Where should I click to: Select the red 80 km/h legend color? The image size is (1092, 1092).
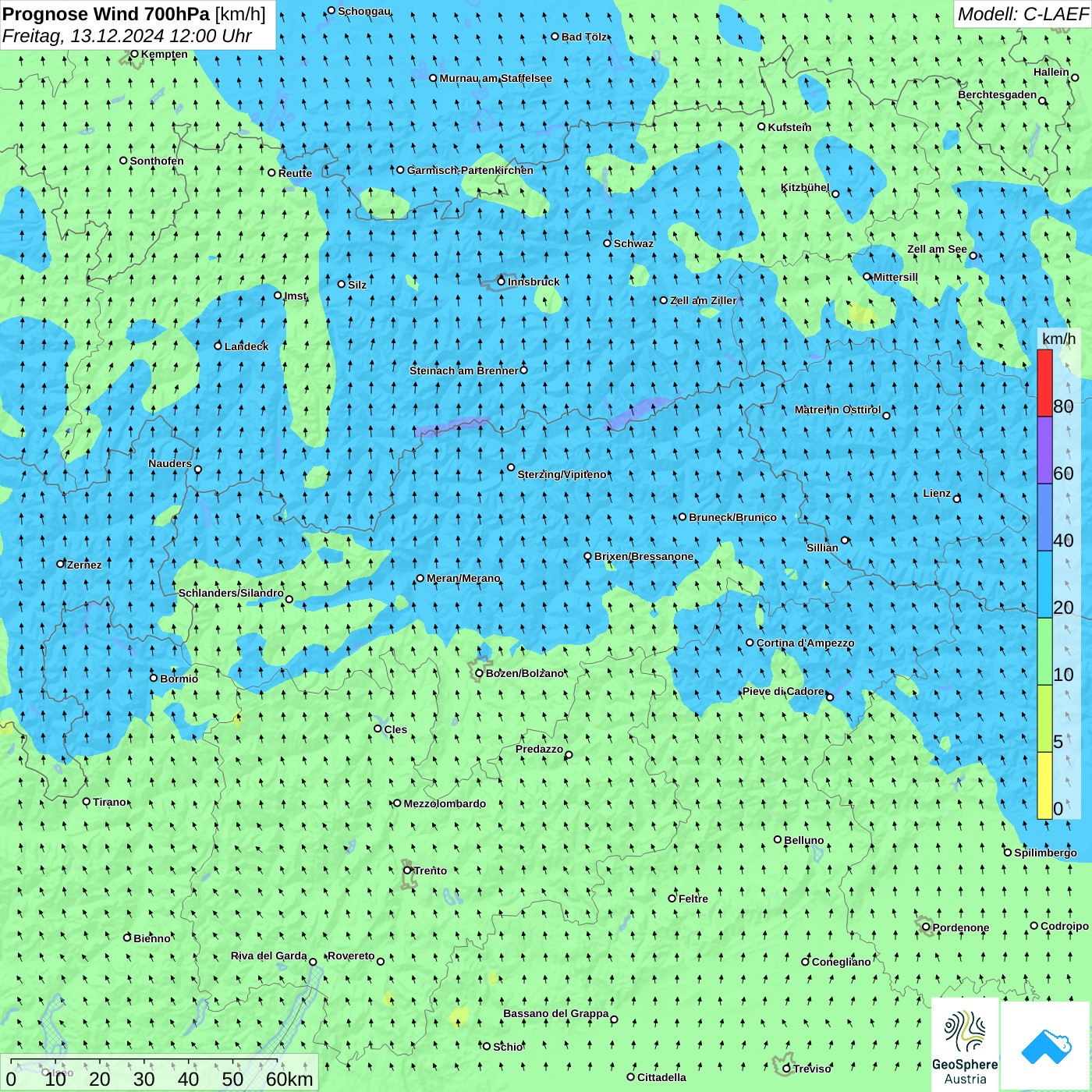pyautogui.click(x=1044, y=383)
